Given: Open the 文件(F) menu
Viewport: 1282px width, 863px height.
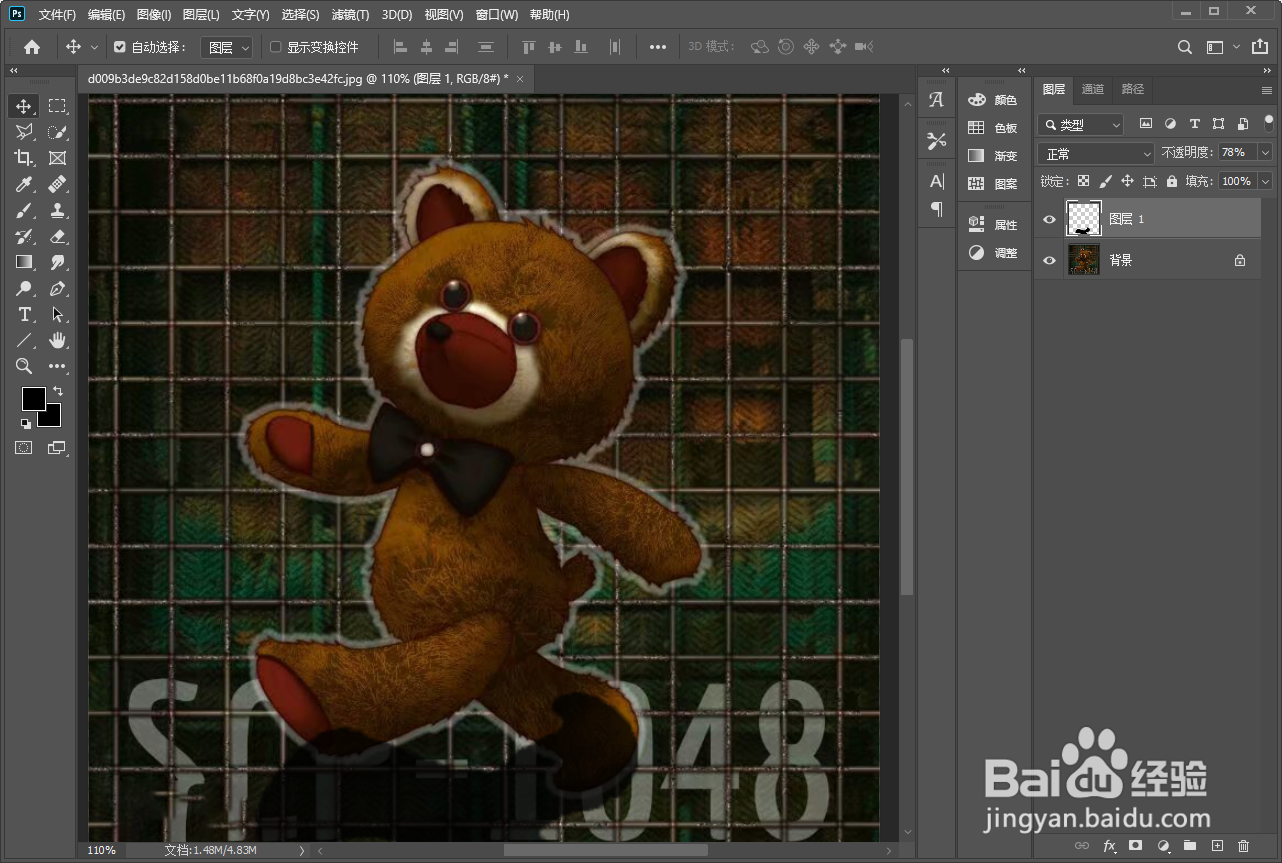Looking at the screenshot, I should (x=57, y=15).
